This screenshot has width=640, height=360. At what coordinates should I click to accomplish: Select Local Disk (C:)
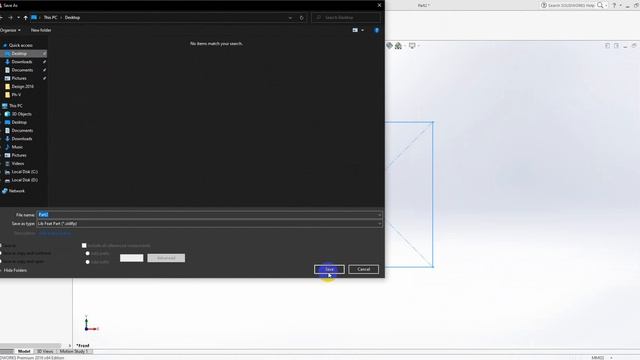(24, 172)
